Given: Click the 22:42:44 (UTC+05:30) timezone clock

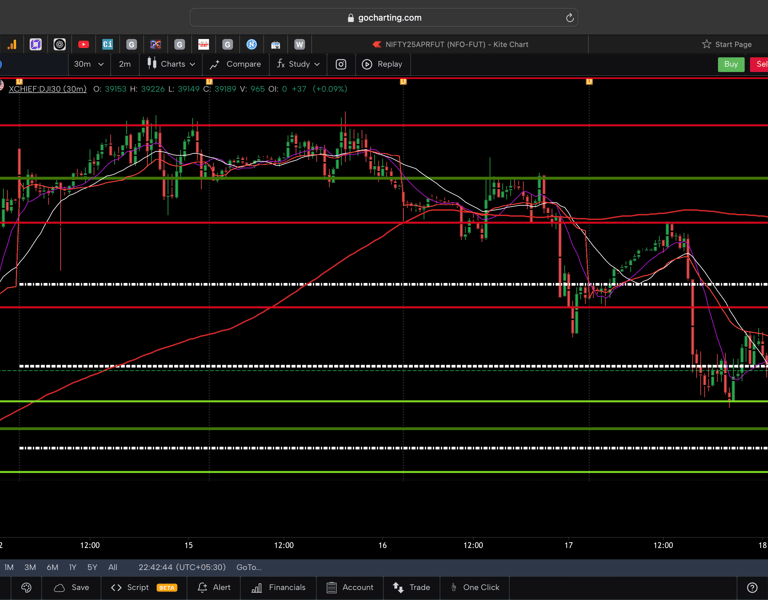Looking at the screenshot, I should coord(182,567).
